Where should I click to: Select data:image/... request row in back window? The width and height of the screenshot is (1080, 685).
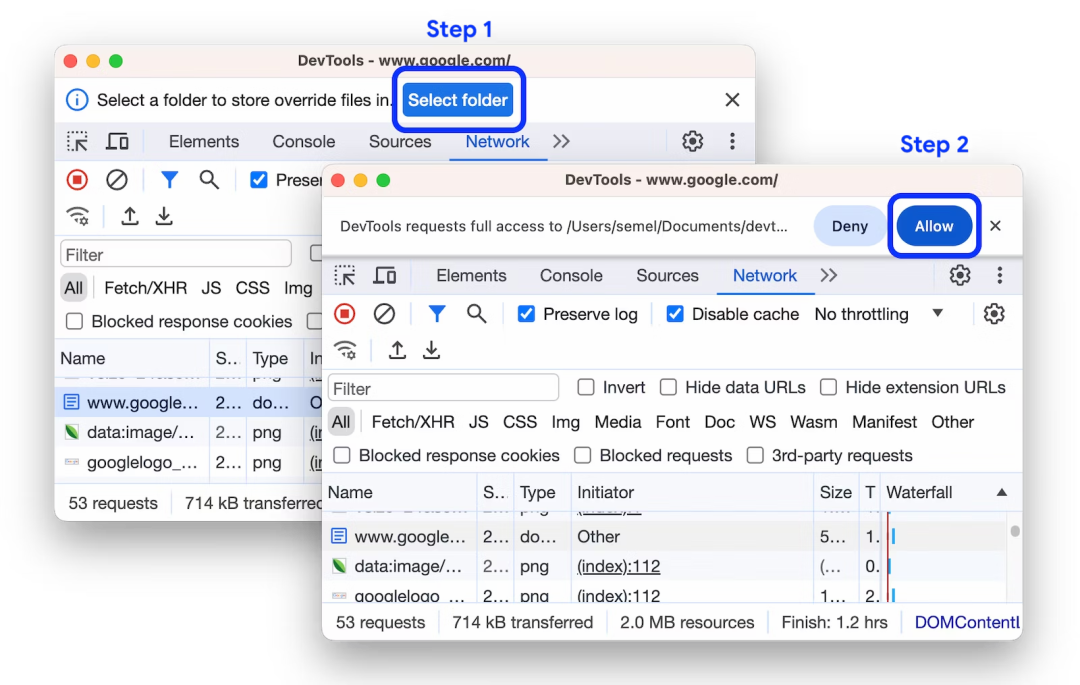[188, 432]
